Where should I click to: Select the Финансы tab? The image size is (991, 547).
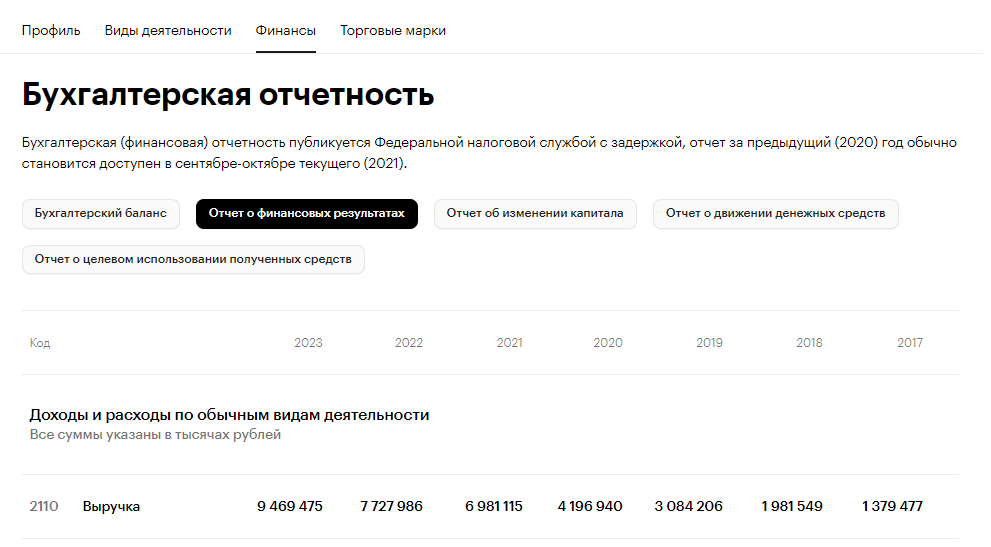click(x=286, y=31)
